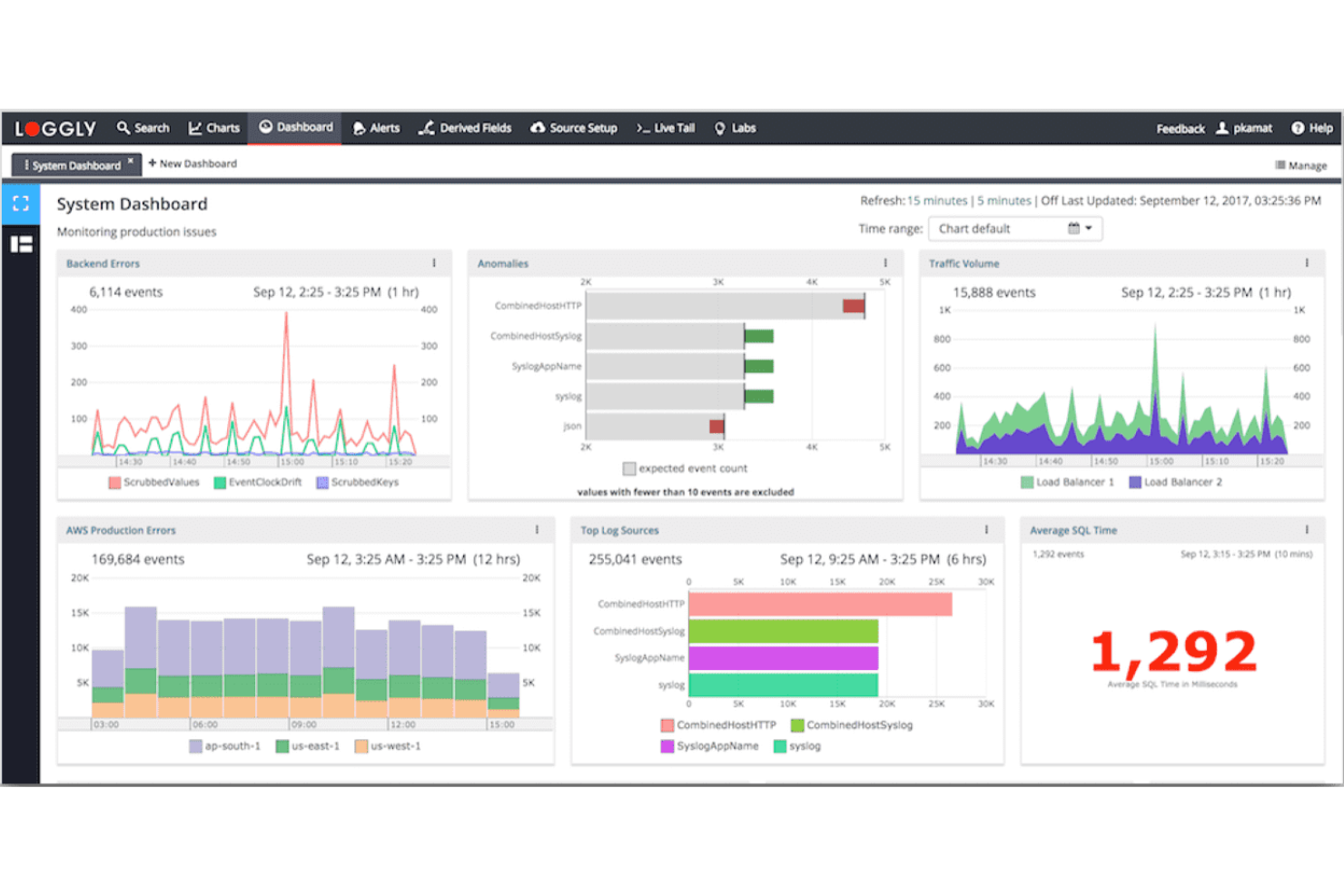1344x896 pixels.
Task: Open the Manage icon at top right
Action: 1281,164
